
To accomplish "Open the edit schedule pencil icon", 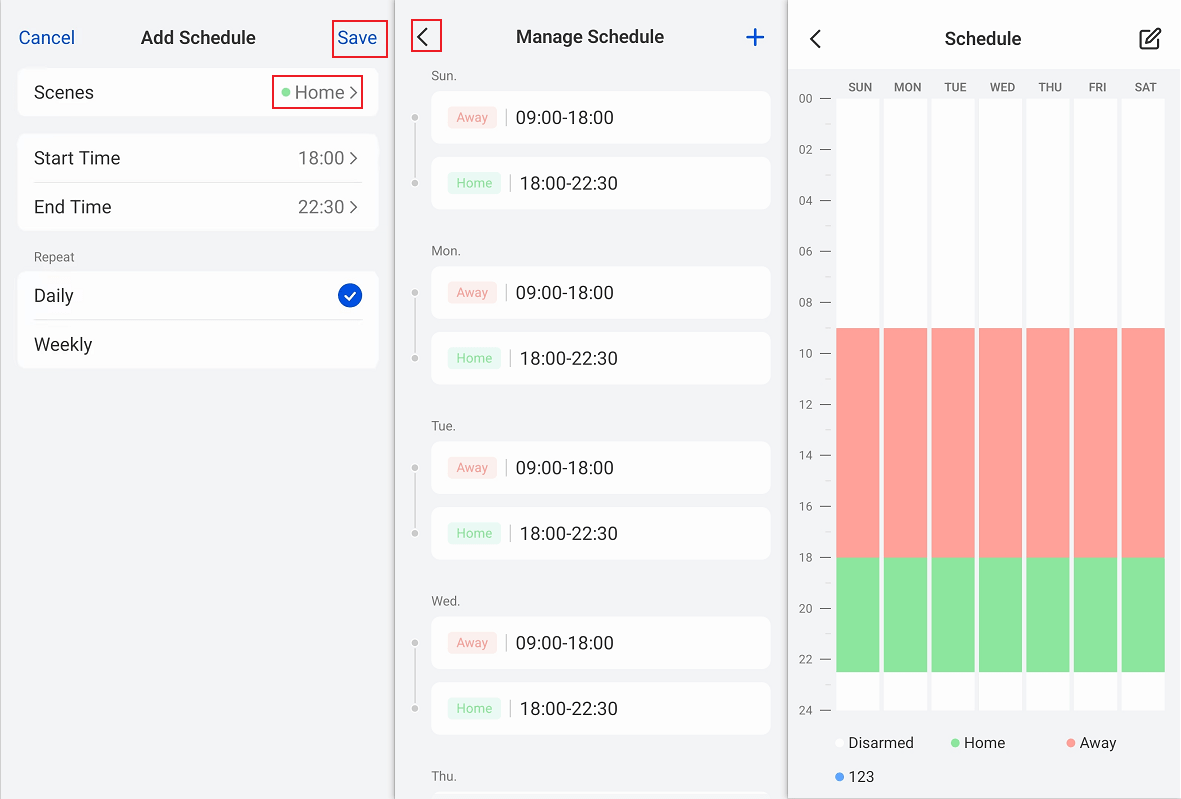I will (x=1150, y=39).
